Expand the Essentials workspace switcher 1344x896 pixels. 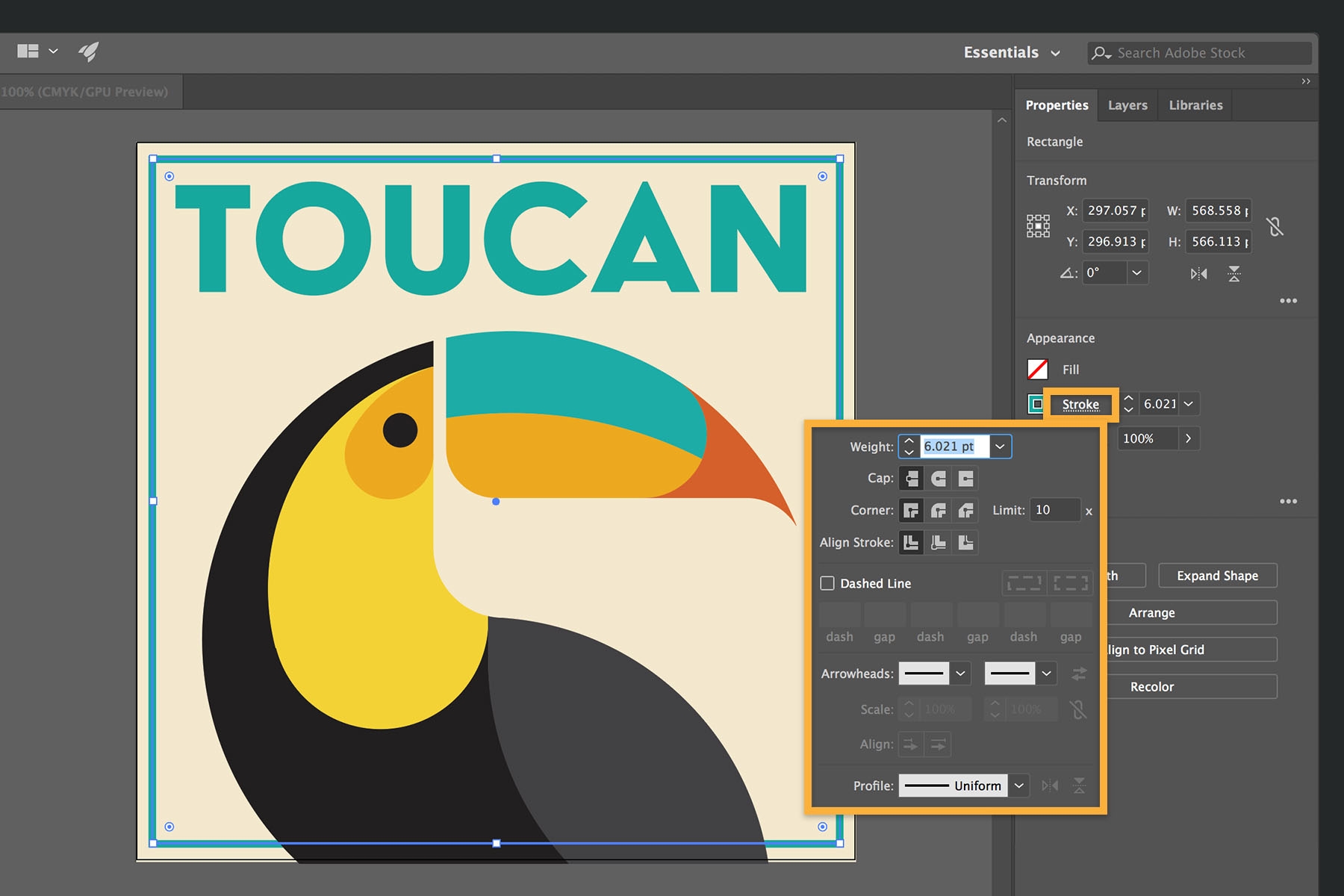point(1012,53)
